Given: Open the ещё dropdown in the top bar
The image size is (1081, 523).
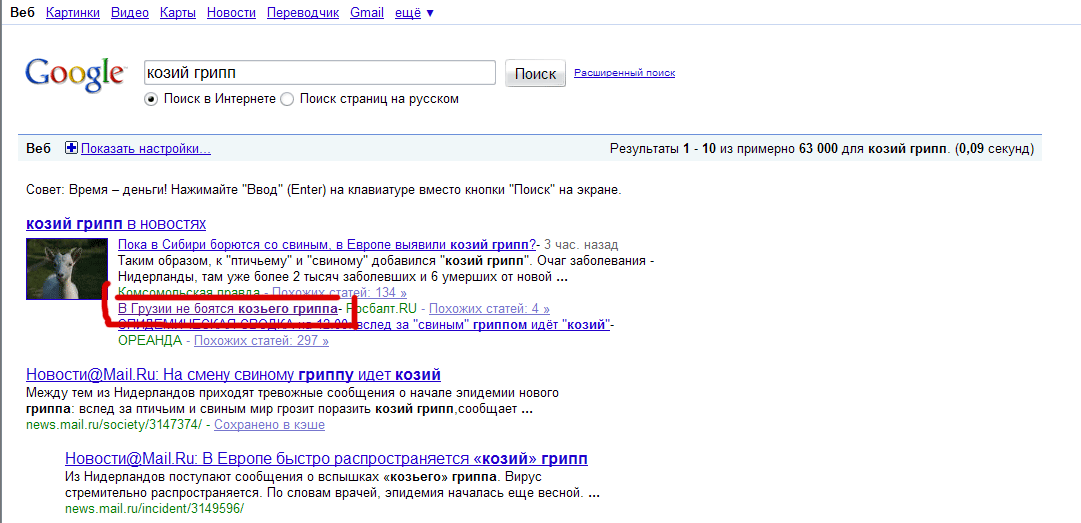Looking at the screenshot, I should [x=414, y=12].
